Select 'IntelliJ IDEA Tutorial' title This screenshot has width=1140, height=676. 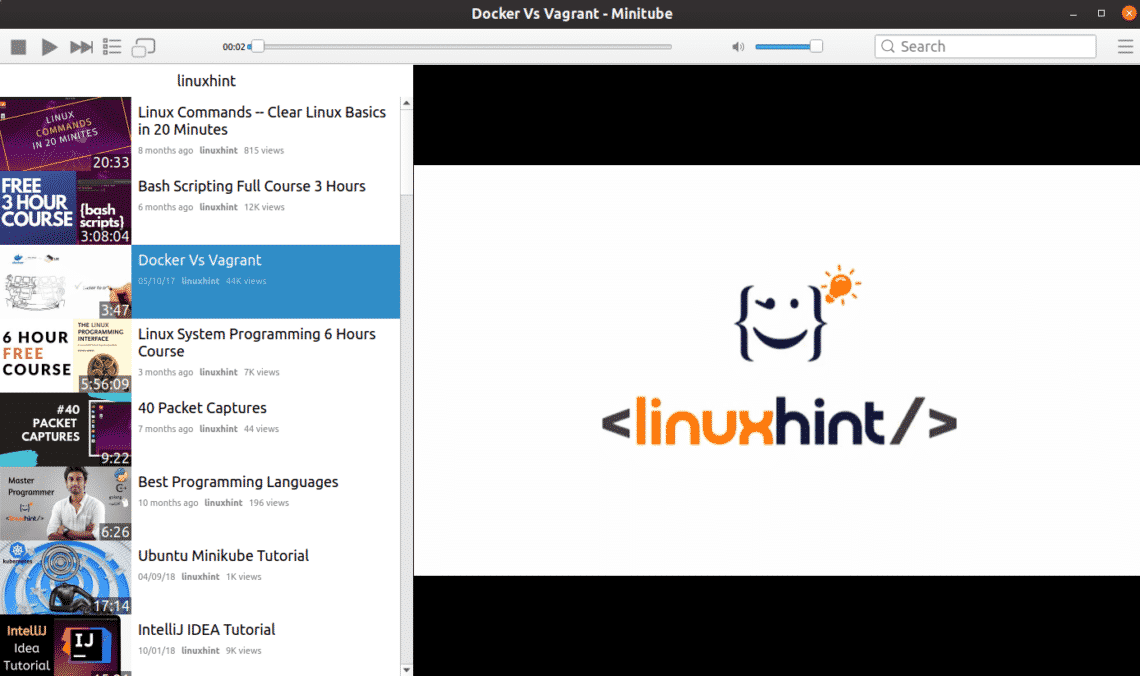[206, 629]
